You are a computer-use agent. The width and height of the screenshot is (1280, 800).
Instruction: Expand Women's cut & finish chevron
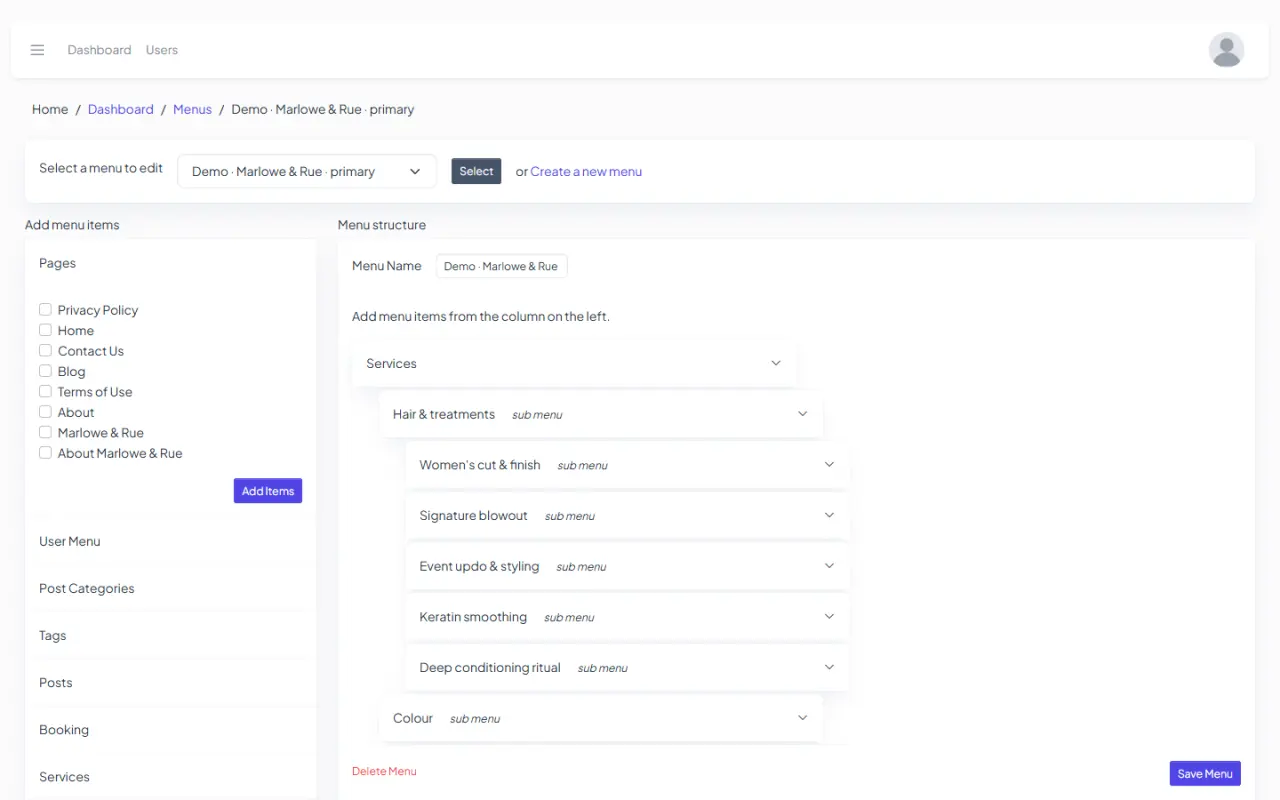click(x=829, y=464)
